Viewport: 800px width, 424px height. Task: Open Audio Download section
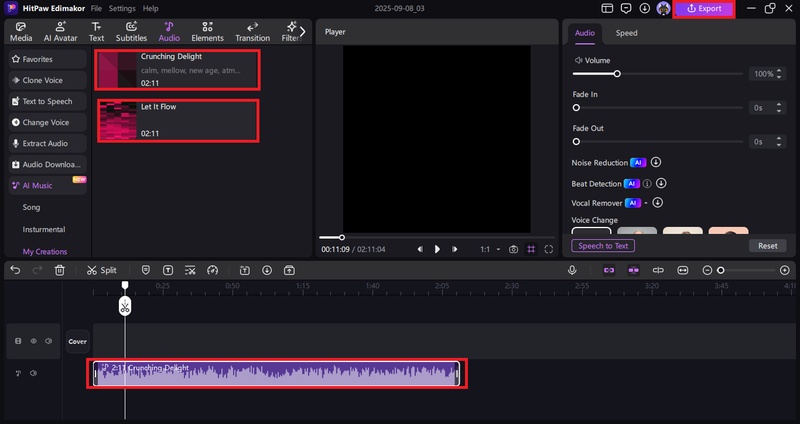tap(47, 164)
